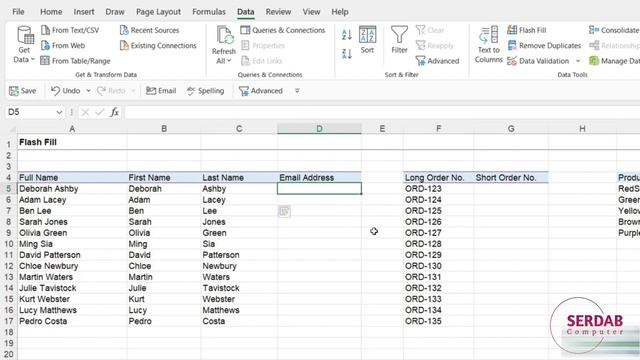Select the 'Email Address' header cell
Screen dimensions: 640x360
[x=319, y=178]
